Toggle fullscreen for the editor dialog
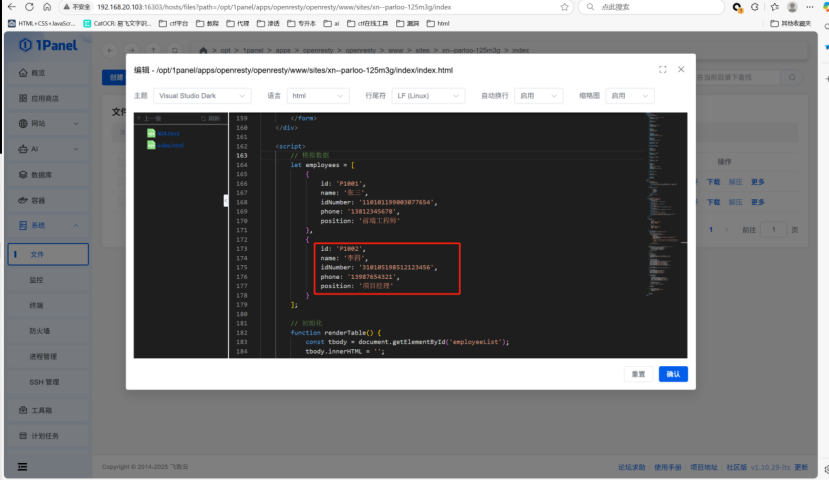This screenshot has height=480, width=829. point(662,69)
